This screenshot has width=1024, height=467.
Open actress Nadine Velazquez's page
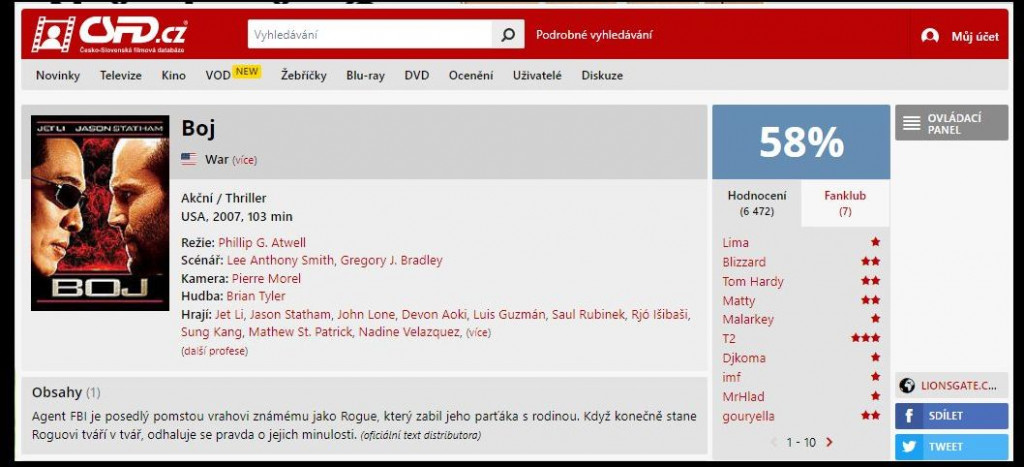[x=409, y=332]
